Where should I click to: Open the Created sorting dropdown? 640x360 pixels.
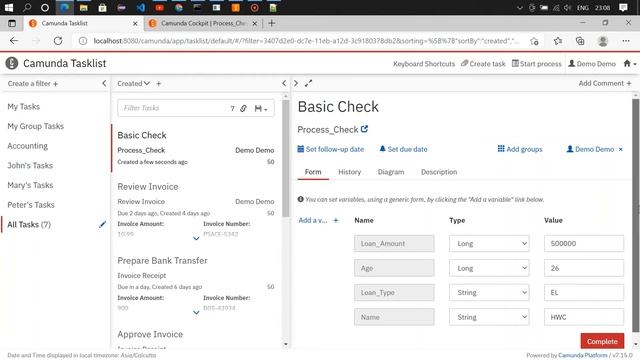click(133, 84)
